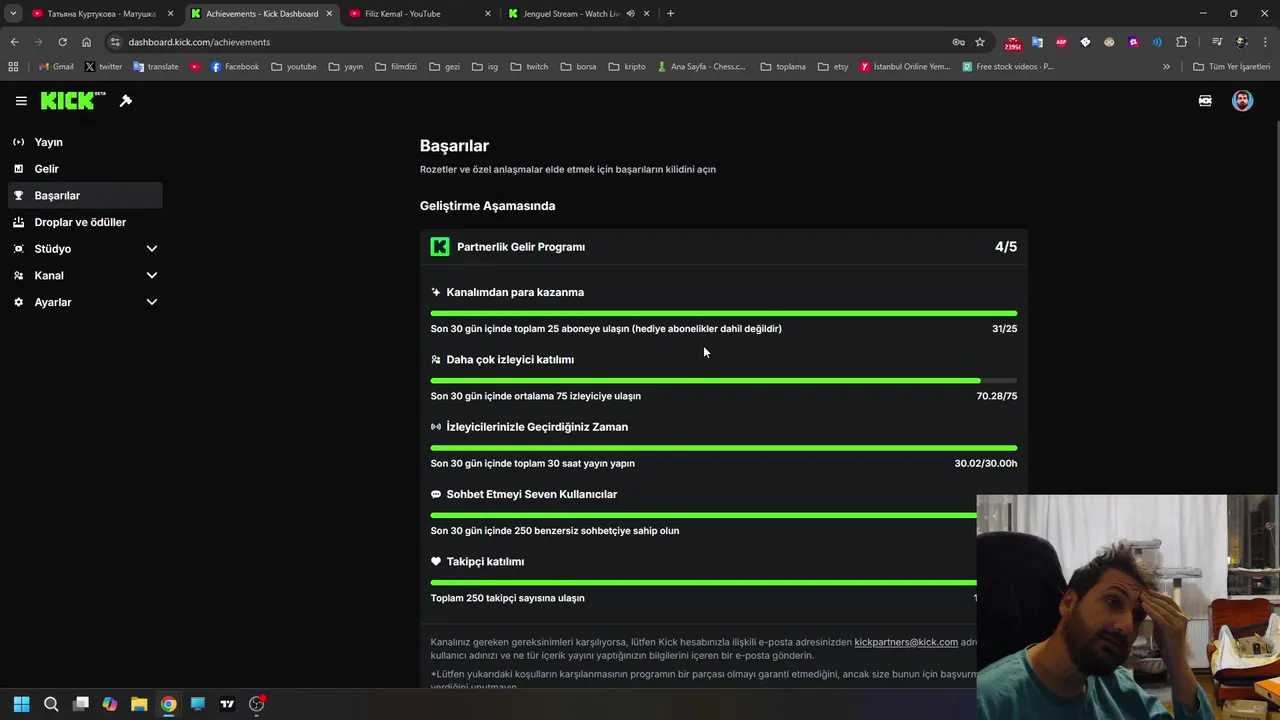Screen dimensions: 1280x720
Task: Click the address bar URL field
Action: [x=500, y=42]
